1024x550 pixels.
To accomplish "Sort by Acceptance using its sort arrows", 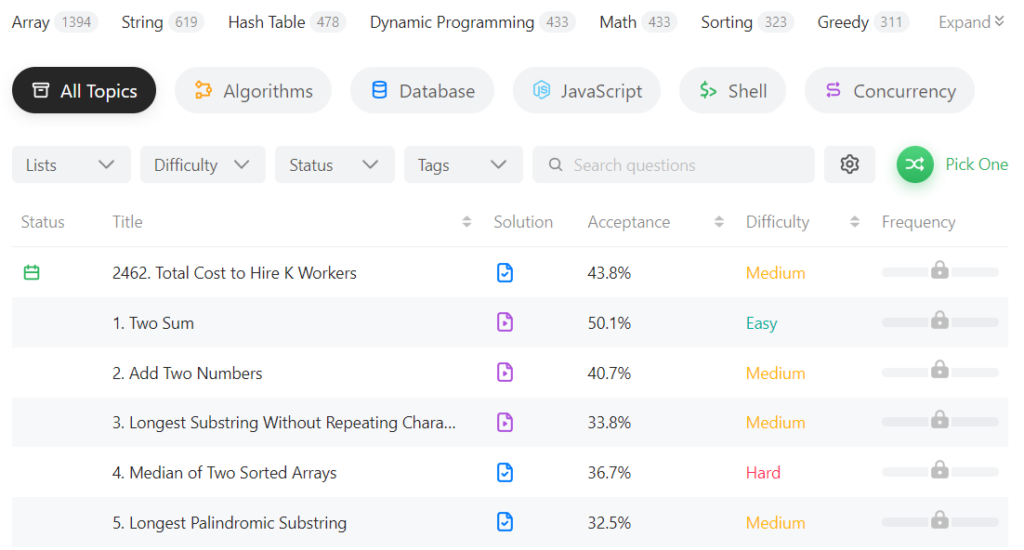I will coord(718,222).
